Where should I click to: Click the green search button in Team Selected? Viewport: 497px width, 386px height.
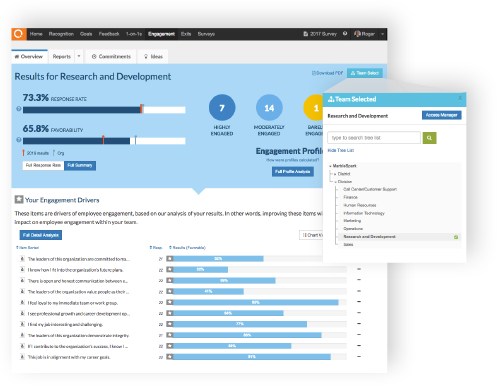click(x=429, y=138)
